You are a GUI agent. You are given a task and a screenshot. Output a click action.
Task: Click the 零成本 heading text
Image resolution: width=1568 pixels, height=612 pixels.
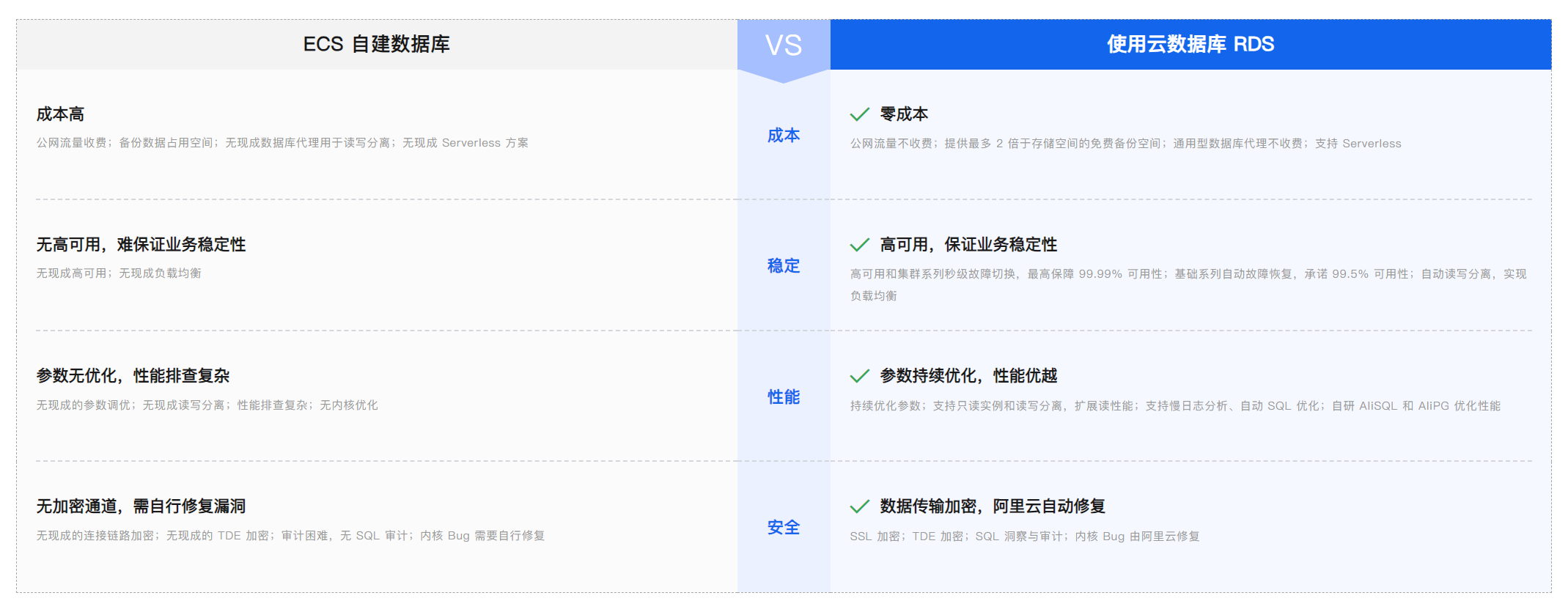point(904,114)
